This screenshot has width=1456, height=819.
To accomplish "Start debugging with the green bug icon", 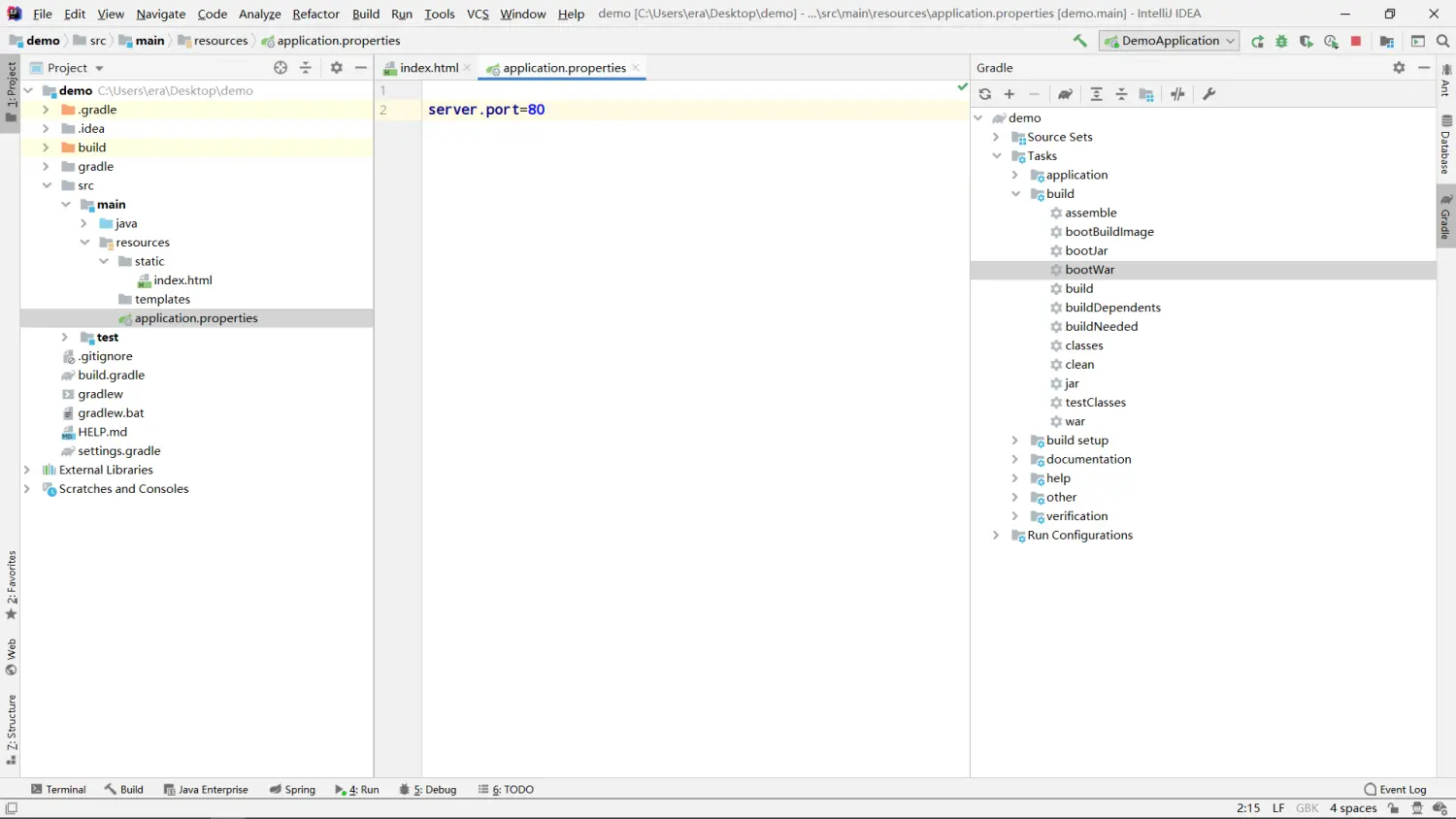I will 1281,41.
